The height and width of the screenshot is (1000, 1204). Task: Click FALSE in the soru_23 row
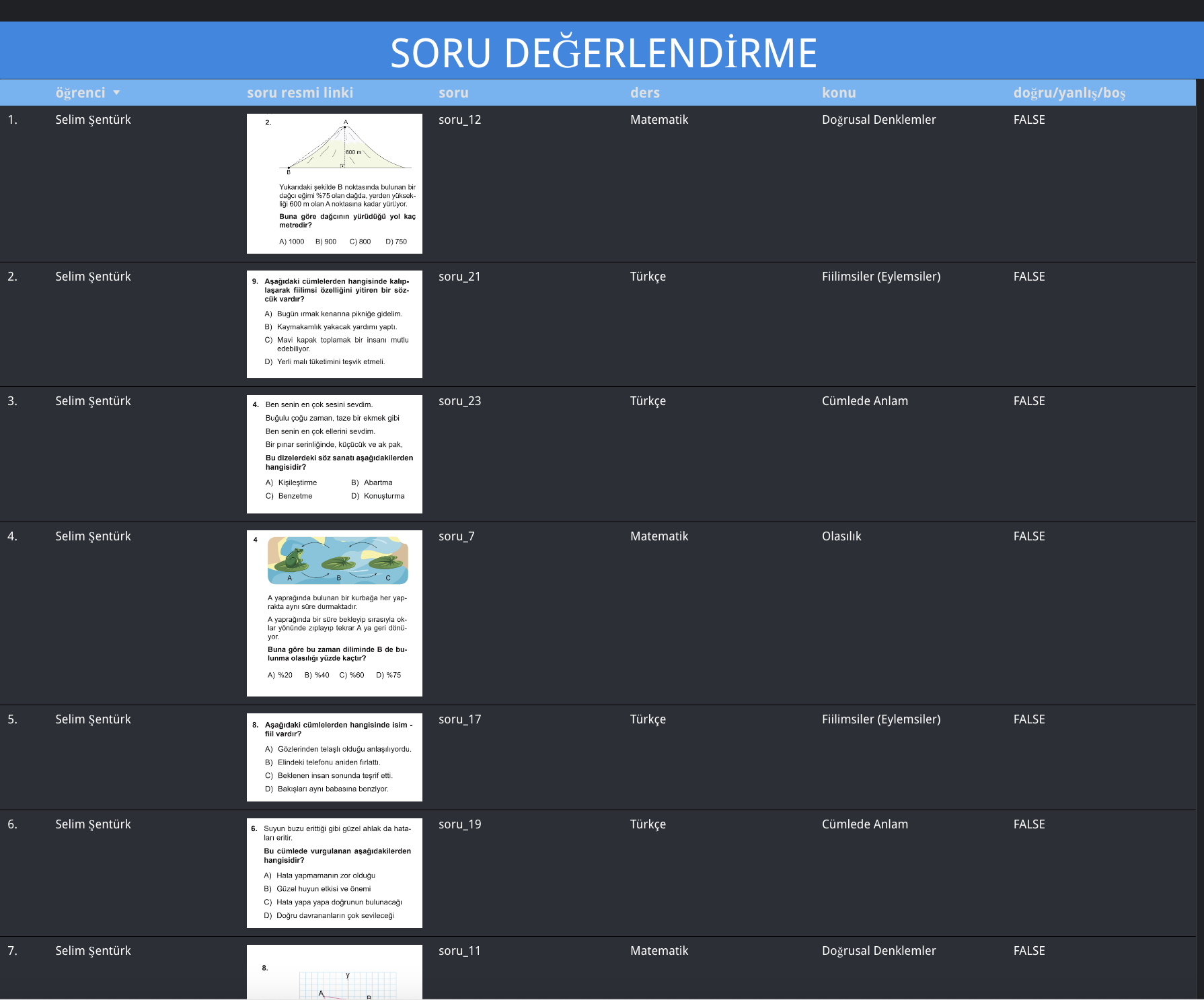point(1029,401)
